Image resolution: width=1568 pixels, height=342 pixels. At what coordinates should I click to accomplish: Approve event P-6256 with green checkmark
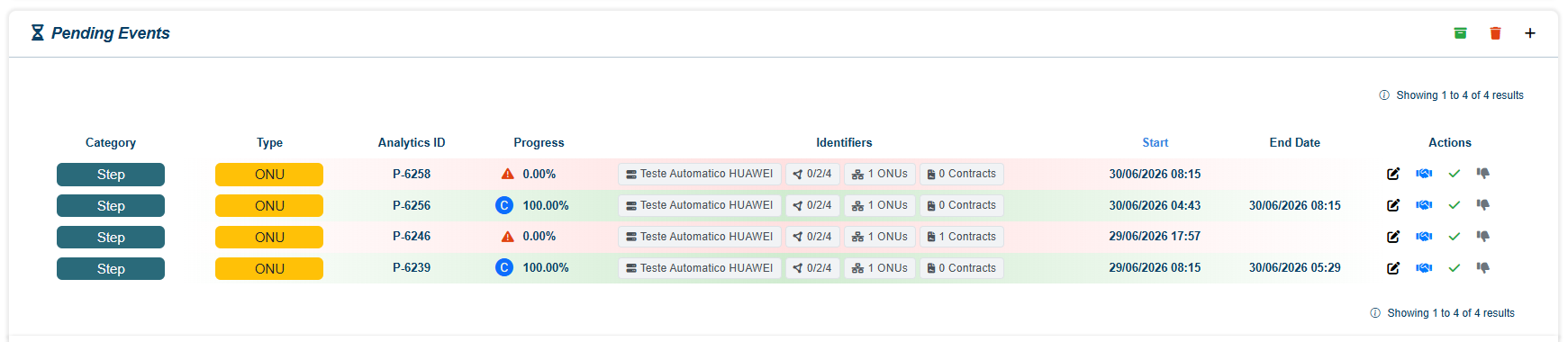[x=1454, y=205]
